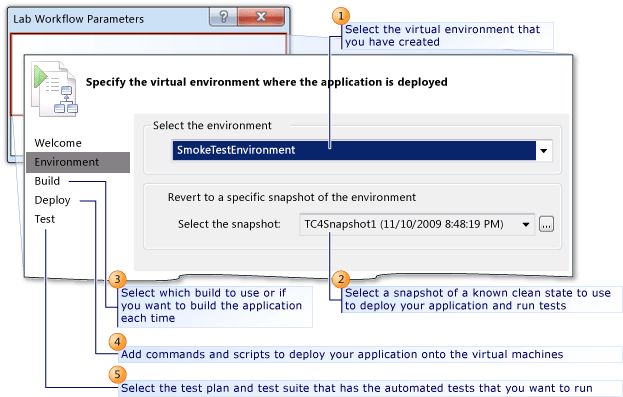Open the Welcome wizard page

coord(58,143)
